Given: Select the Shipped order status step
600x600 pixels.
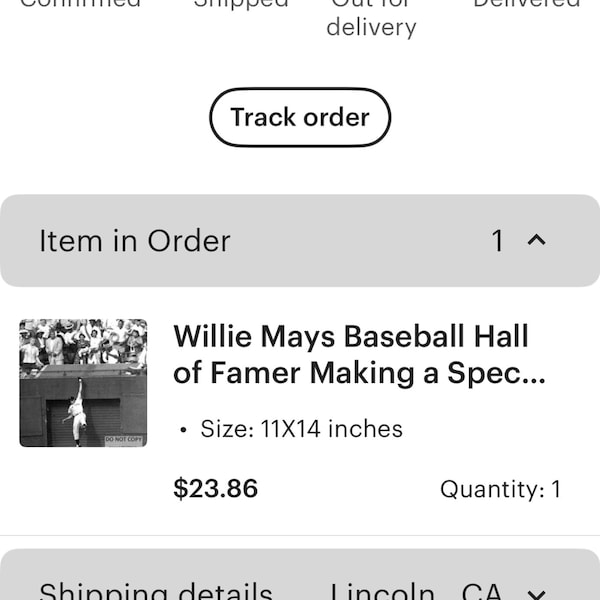Looking at the screenshot, I should click(241, 3).
